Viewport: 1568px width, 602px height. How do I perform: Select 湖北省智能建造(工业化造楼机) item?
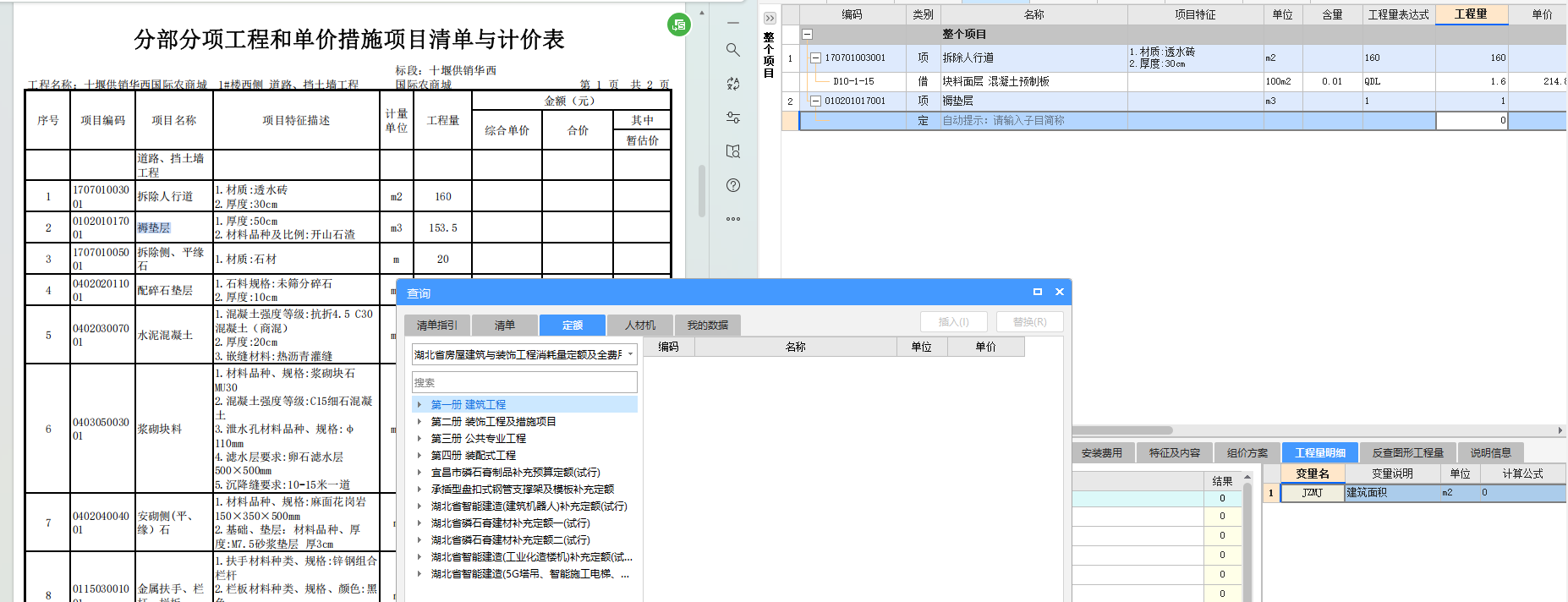pos(531,557)
